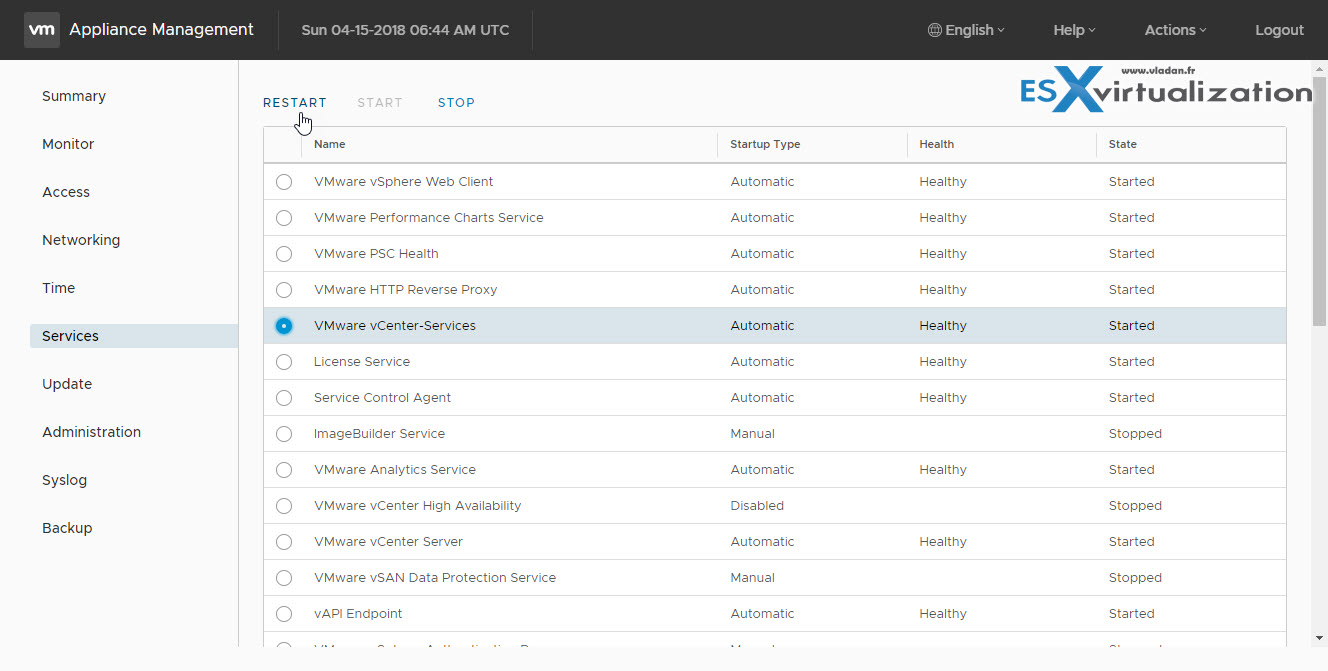This screenshot has width=1328, height=671.
Task: Click the VMware vm logo
Action: click(x=41, y=30)
